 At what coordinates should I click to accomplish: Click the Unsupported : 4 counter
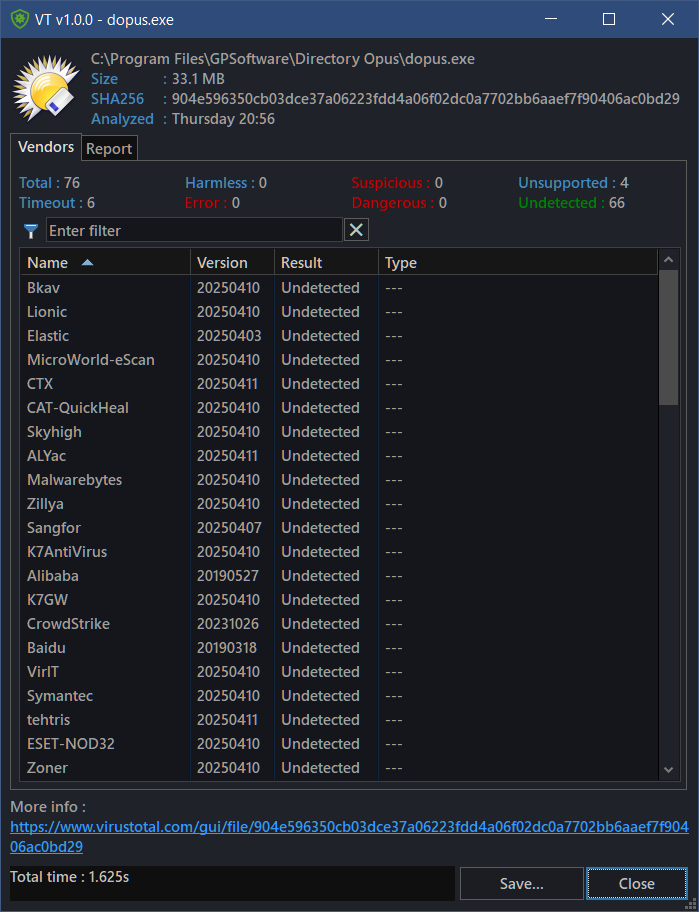tap(573, 183)
